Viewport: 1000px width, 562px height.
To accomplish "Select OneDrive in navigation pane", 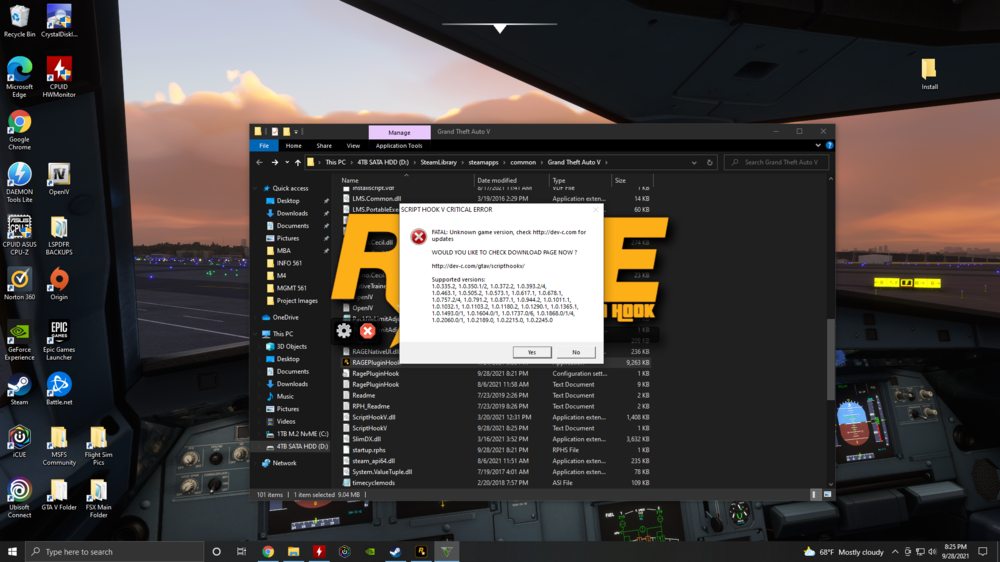I will pos(285,317).
